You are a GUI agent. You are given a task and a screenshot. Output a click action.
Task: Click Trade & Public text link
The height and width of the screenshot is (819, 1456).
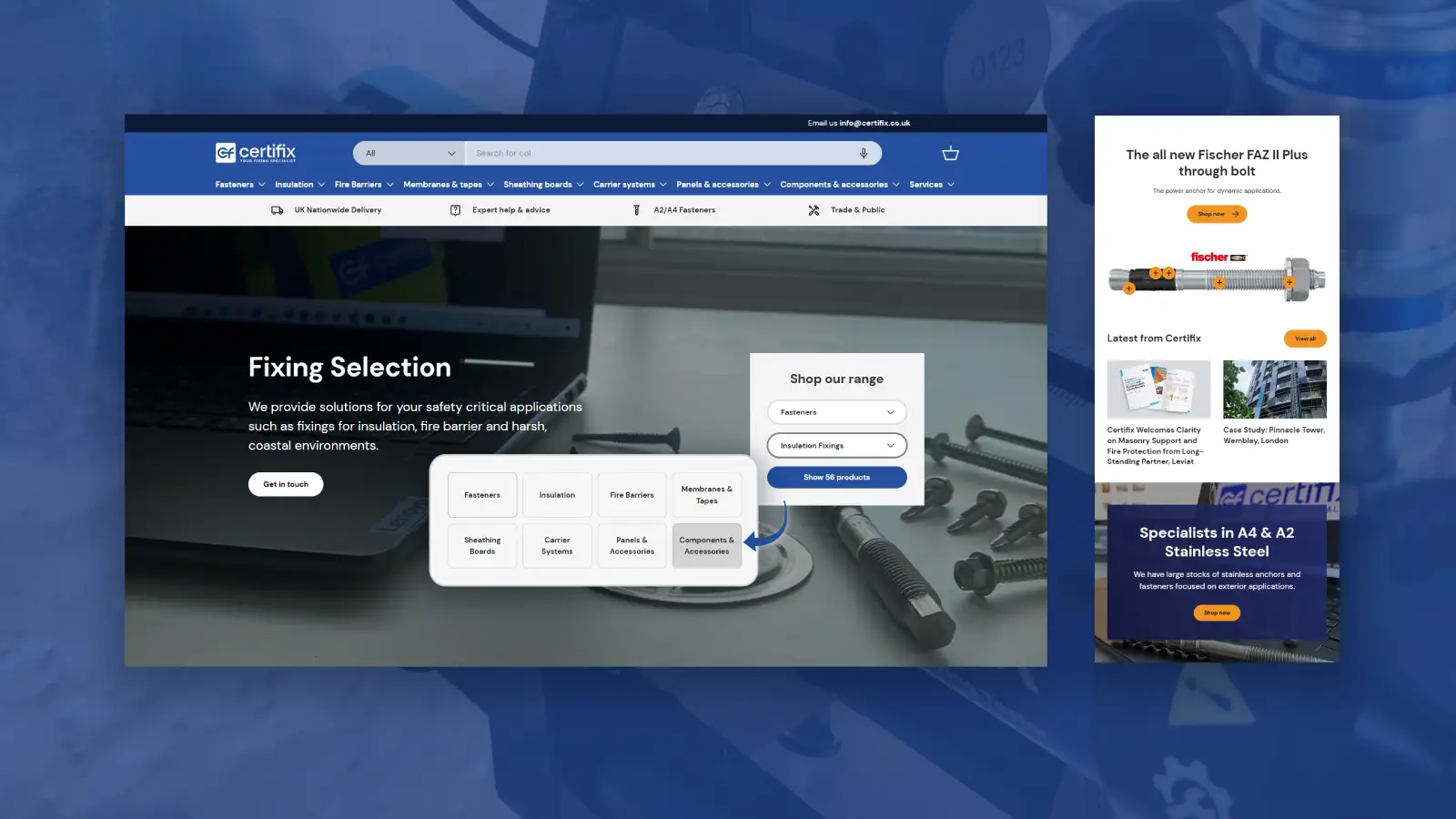coord(857,210)
